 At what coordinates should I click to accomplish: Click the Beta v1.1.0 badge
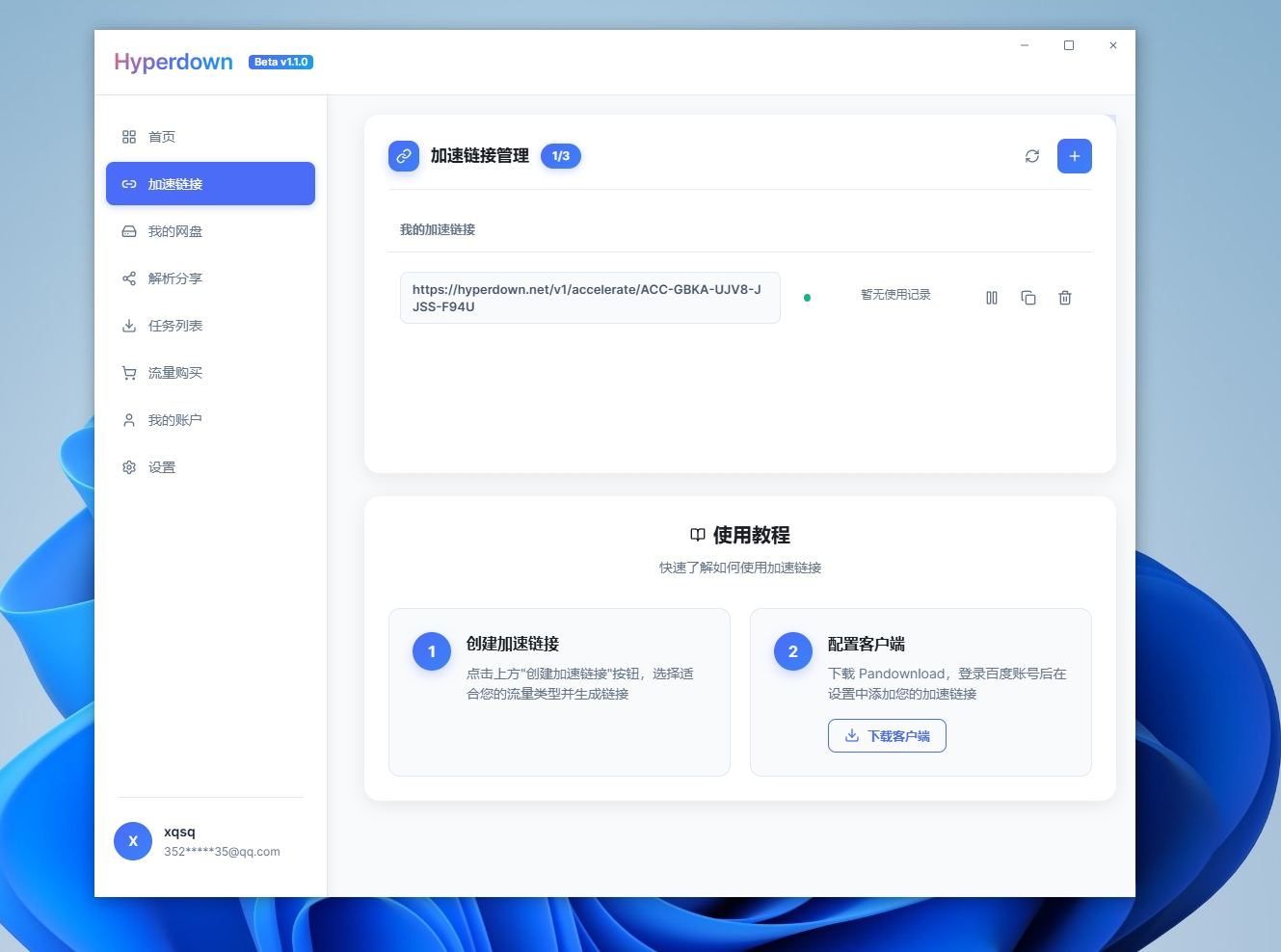click(x=280, y=61)
